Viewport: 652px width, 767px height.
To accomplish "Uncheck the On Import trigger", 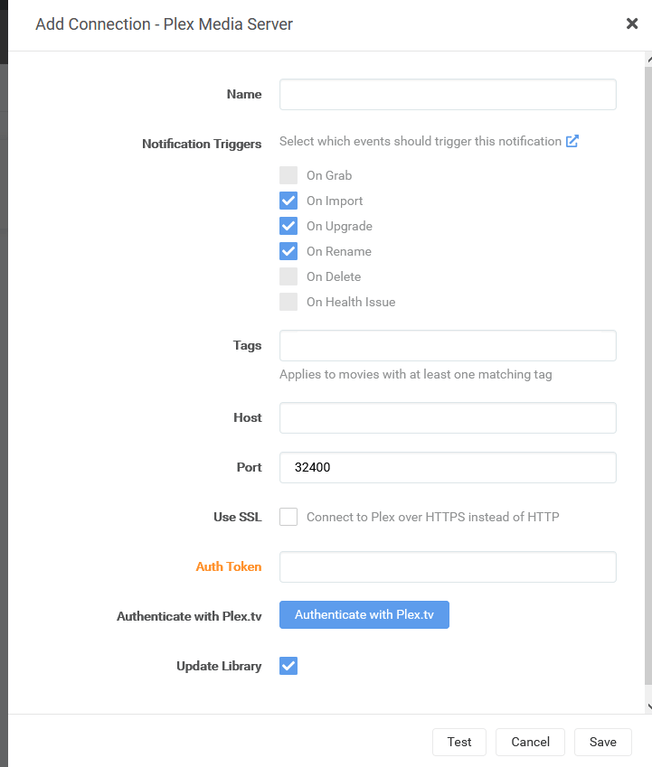I will coord(288,201).
